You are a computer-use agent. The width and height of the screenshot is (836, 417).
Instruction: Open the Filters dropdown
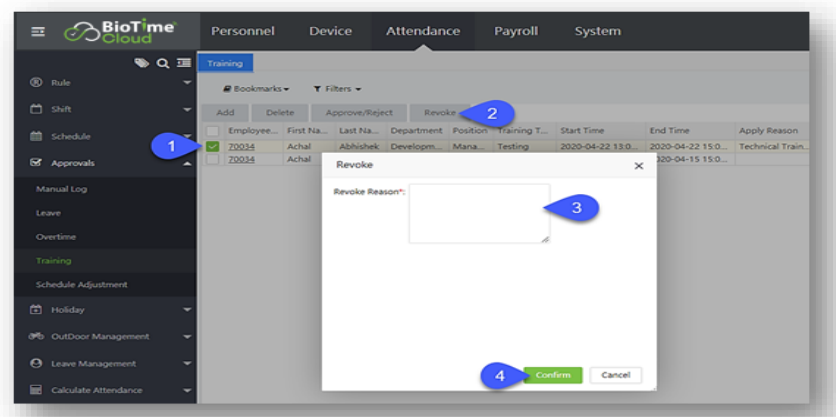[336, 89]
